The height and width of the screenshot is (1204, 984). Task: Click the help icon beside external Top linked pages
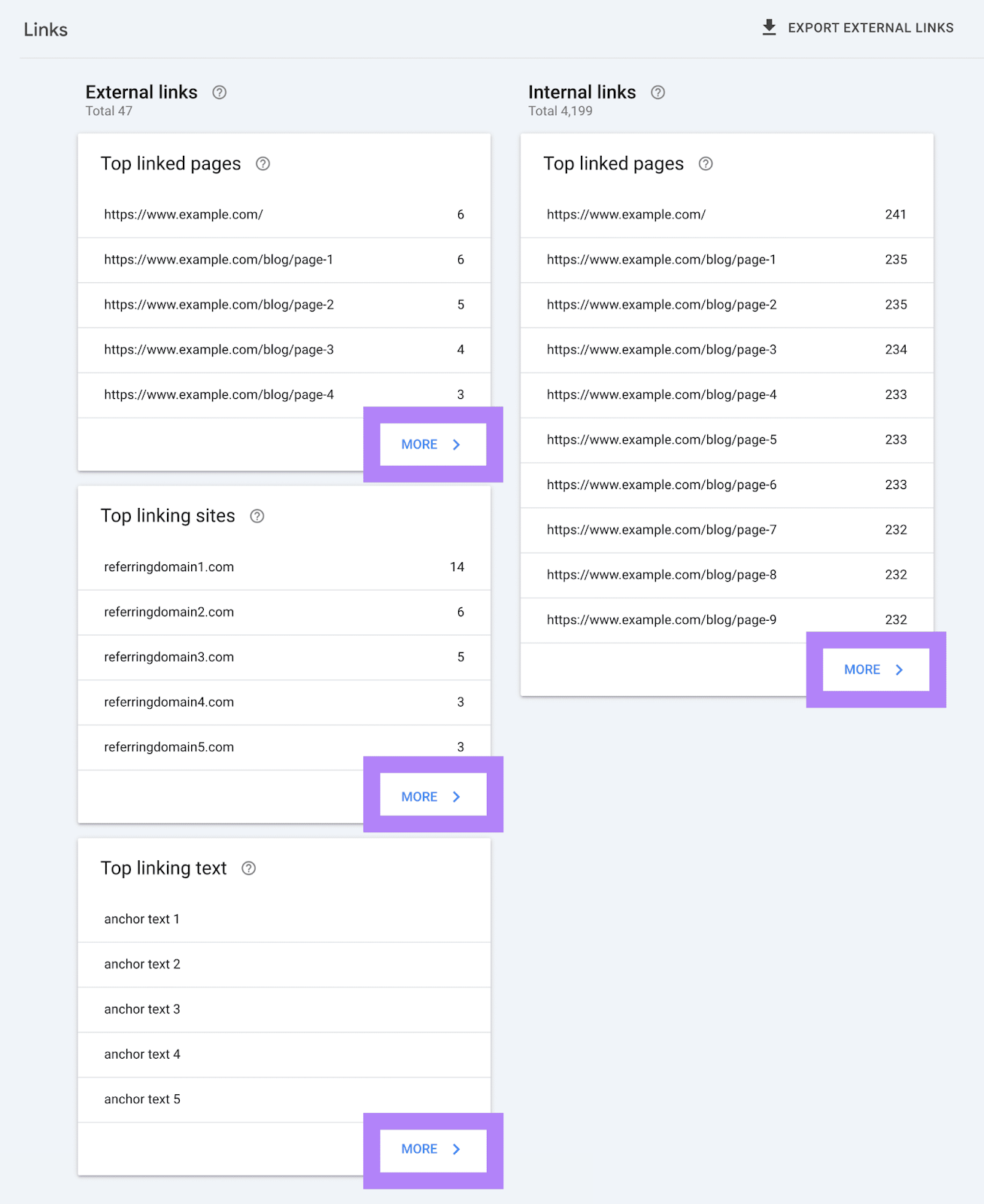point(263,163)
